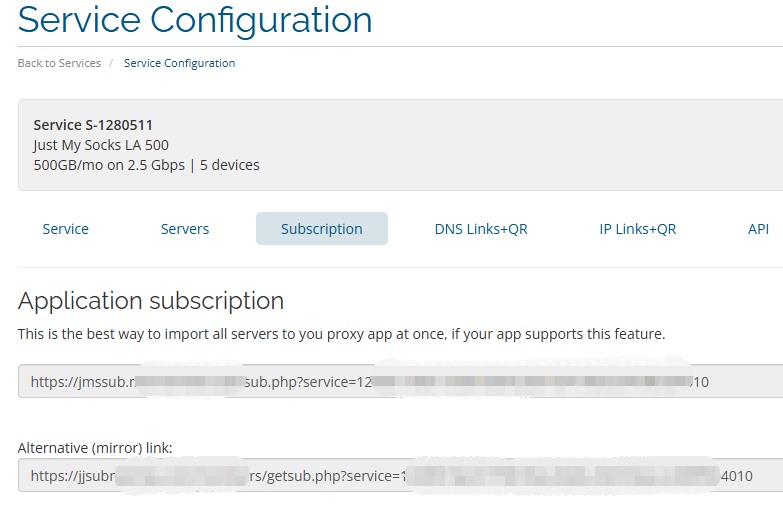
Task: Go back to Services via breadcrumb link
Action: [59, 63]
